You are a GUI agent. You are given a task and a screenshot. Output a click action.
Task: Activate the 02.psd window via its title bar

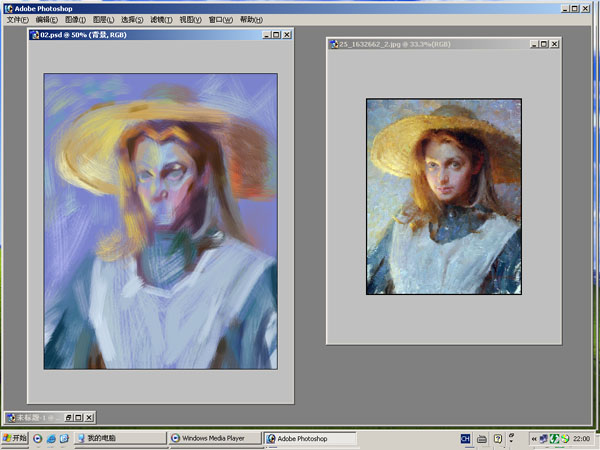(161, 35)
